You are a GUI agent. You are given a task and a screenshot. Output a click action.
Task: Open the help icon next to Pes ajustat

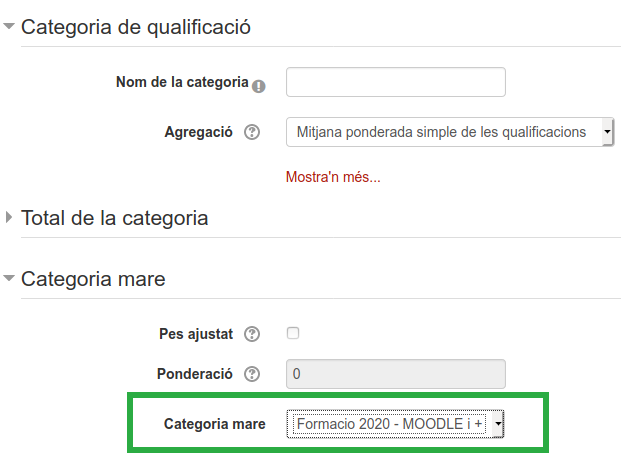tap(252, 333)
